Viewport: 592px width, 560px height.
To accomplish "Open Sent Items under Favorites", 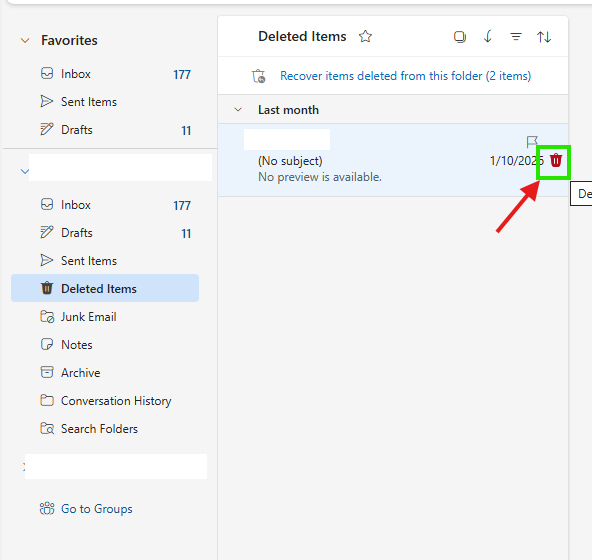I will point(105,102).
